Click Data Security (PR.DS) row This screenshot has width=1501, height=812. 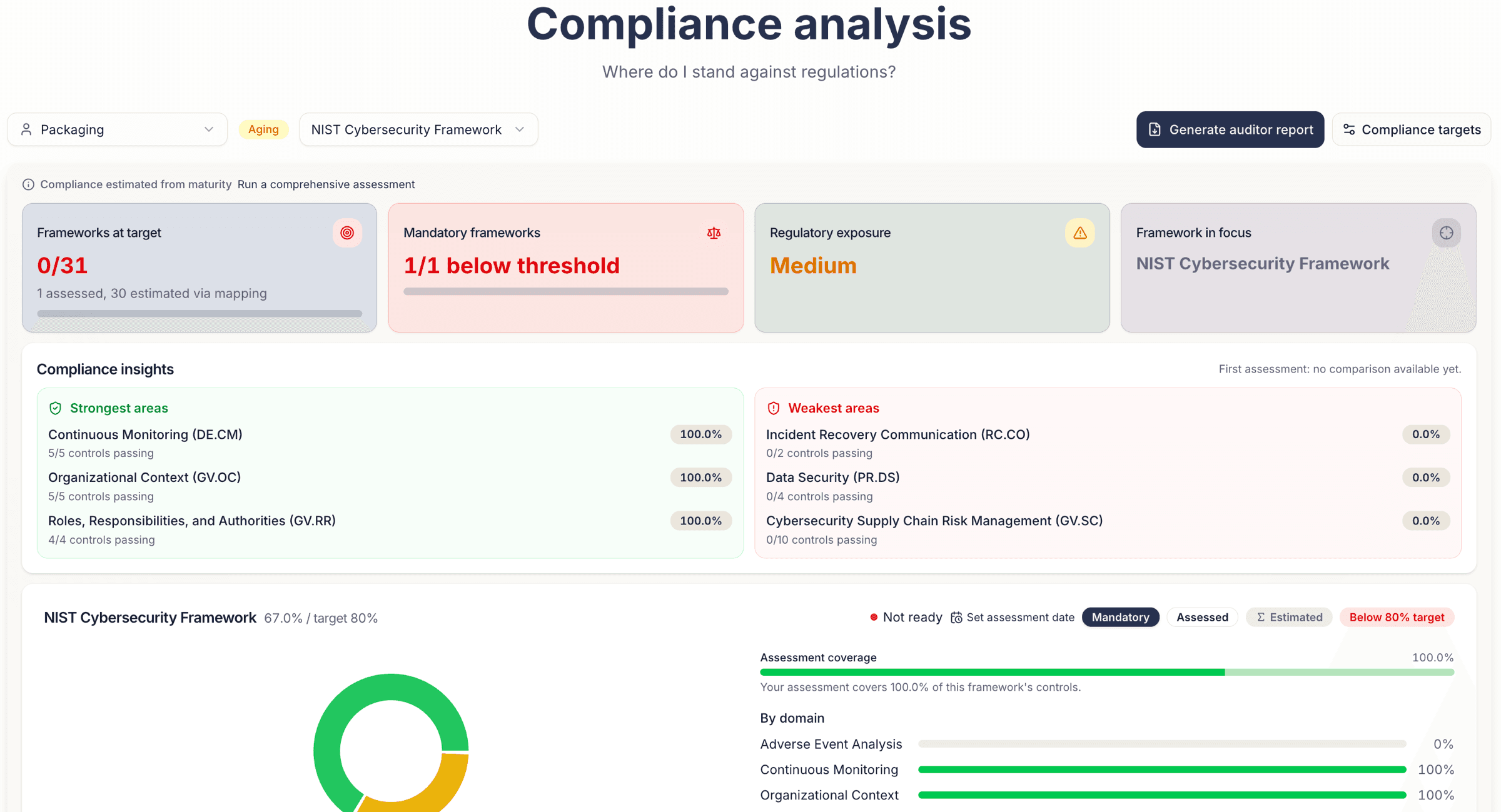tap(1108, 486)
